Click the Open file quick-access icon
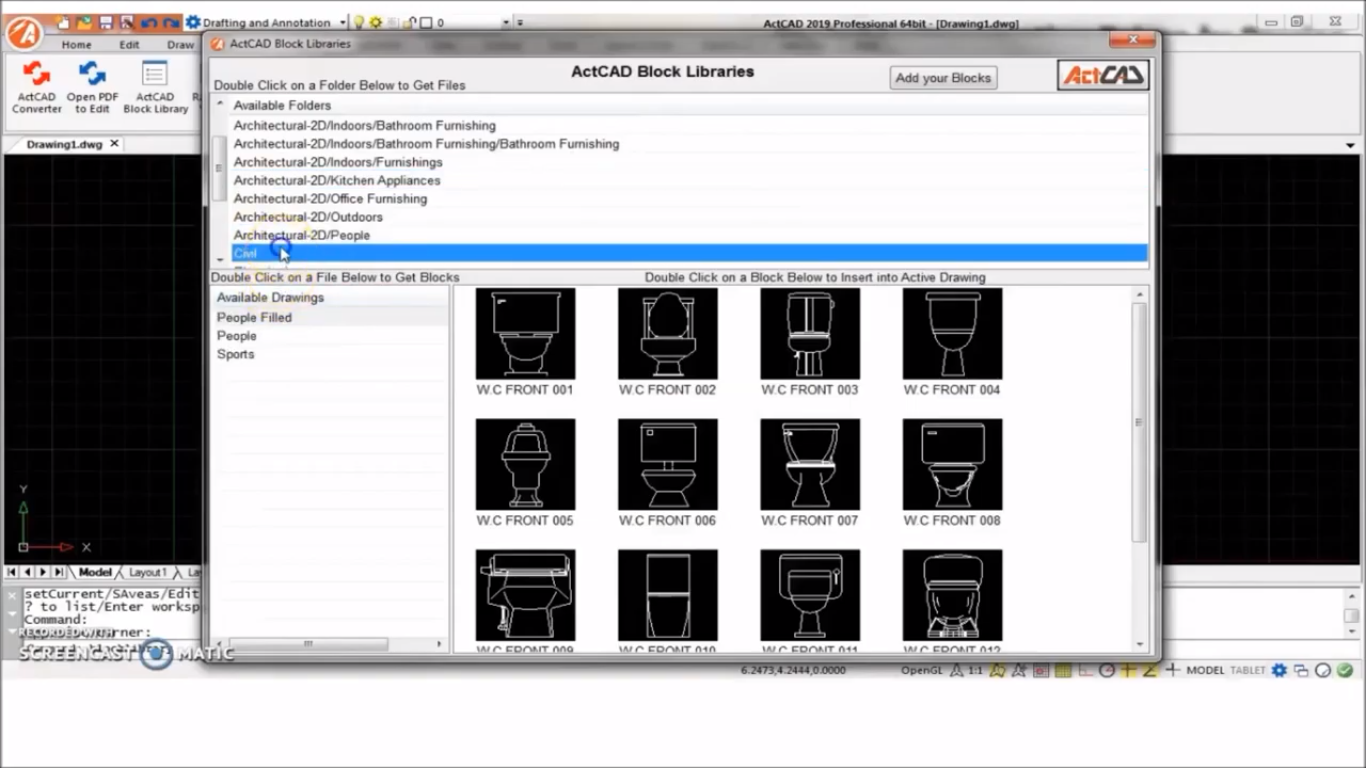Viewport: 1366px width, 768px height. click(x=85, y=22)
